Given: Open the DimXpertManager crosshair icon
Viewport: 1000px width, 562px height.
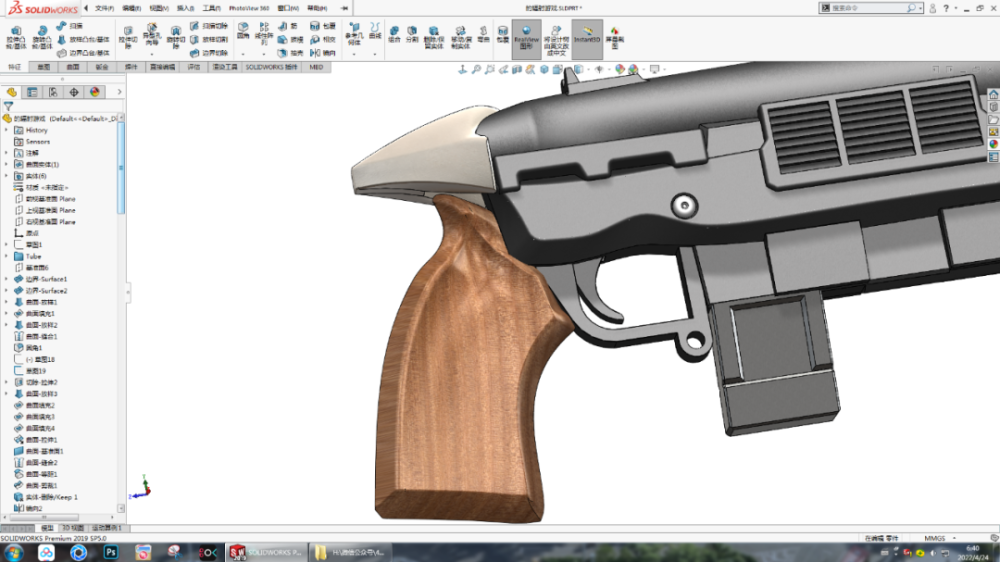Looking at the screenshot, I should [75, 92].
